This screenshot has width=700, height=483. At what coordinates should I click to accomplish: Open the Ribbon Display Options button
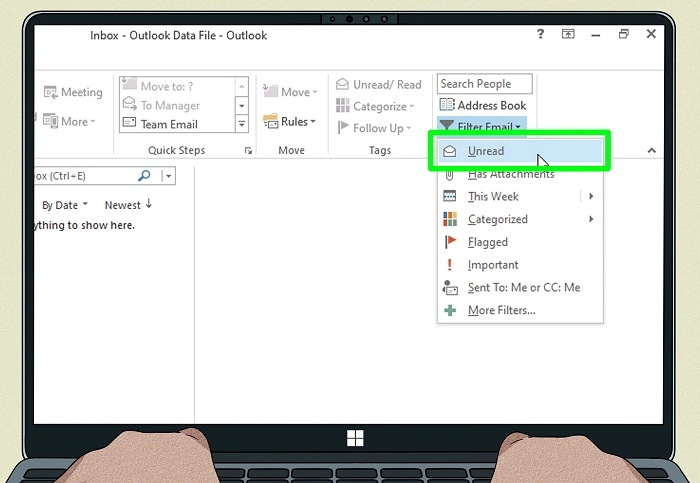[x=568, y=34]
